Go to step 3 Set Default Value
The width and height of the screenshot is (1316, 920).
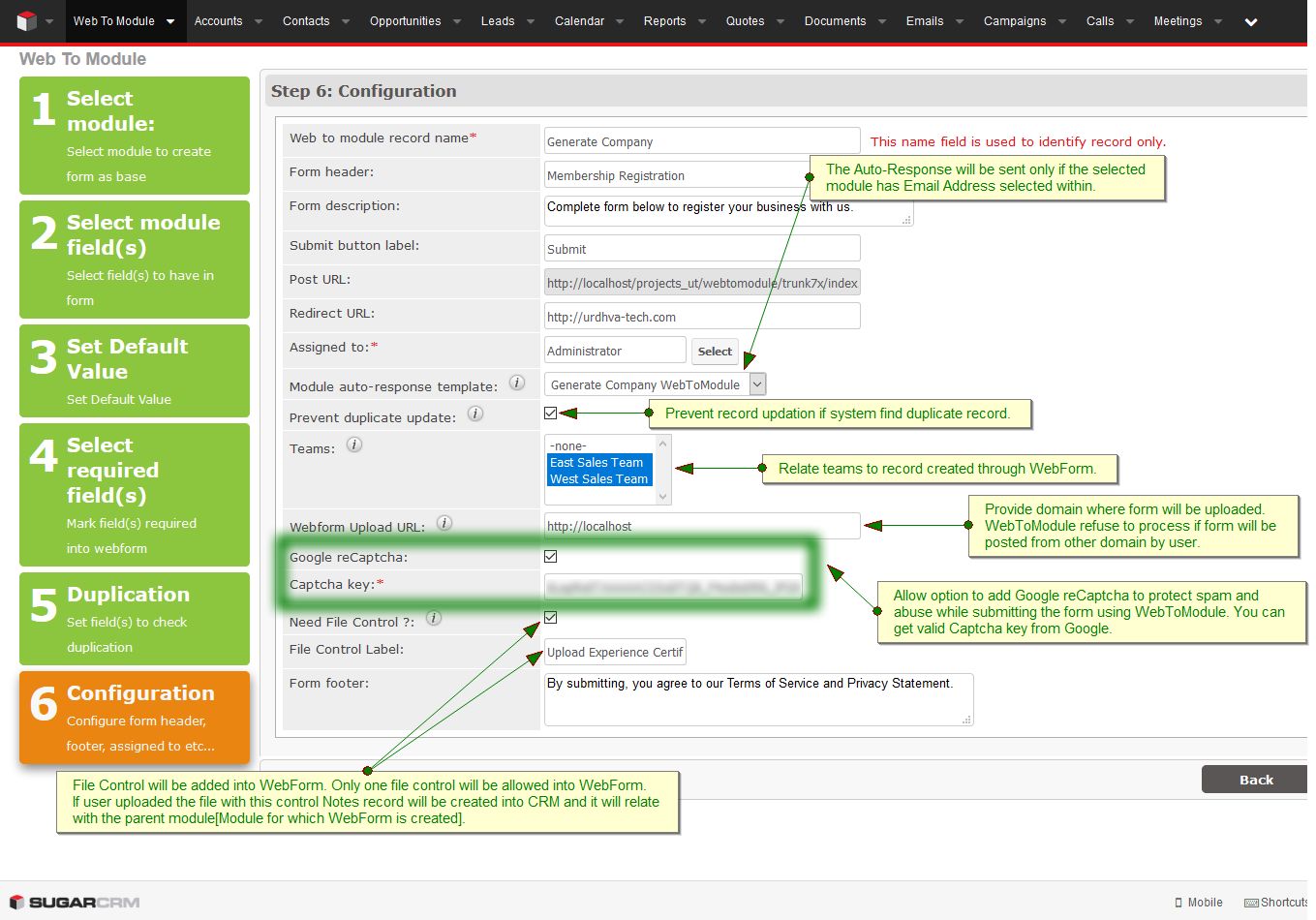point(135,371)
